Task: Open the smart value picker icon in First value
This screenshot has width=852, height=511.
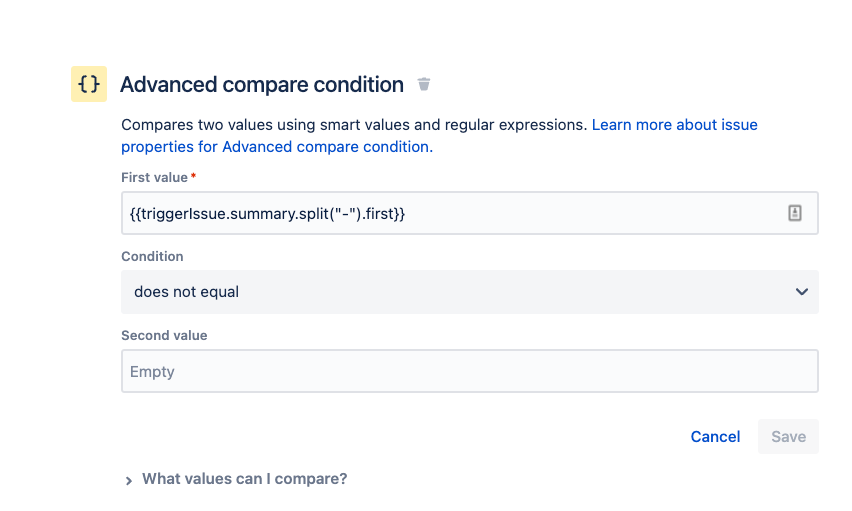Action: [795, 213]
